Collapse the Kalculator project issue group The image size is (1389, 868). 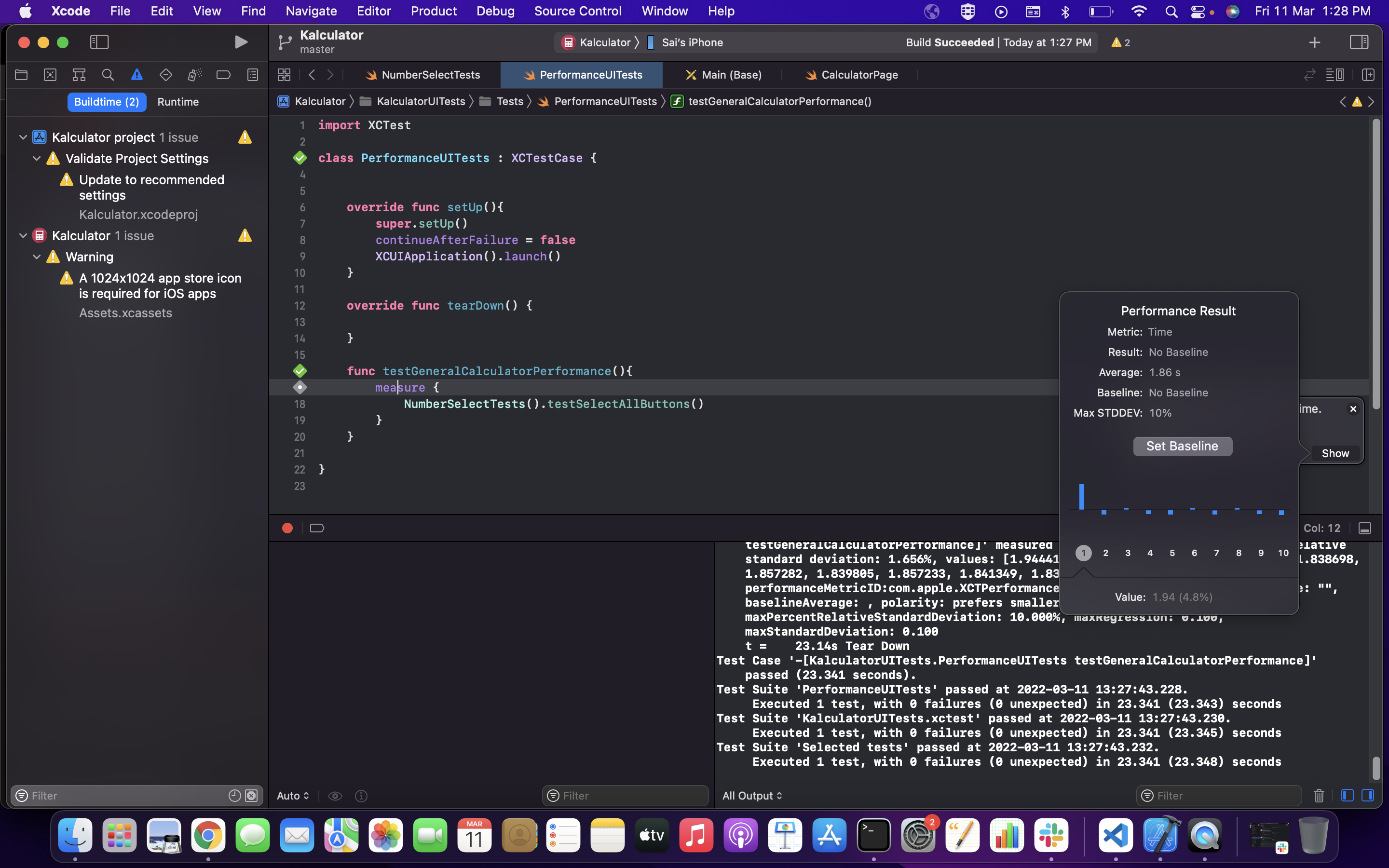pyautogui.click(x=23, y=137)
